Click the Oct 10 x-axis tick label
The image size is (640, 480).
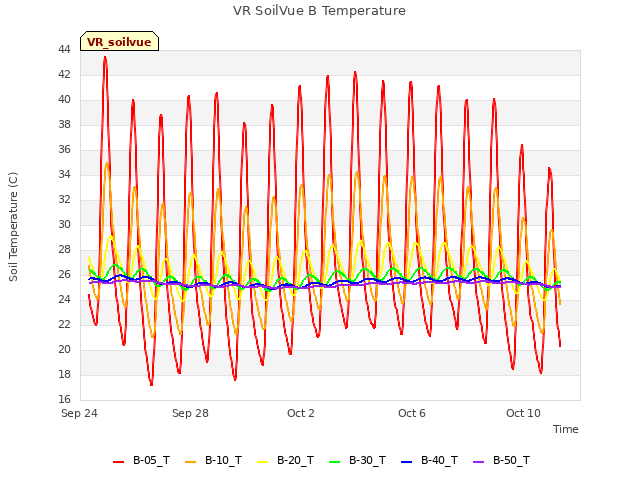523,413
